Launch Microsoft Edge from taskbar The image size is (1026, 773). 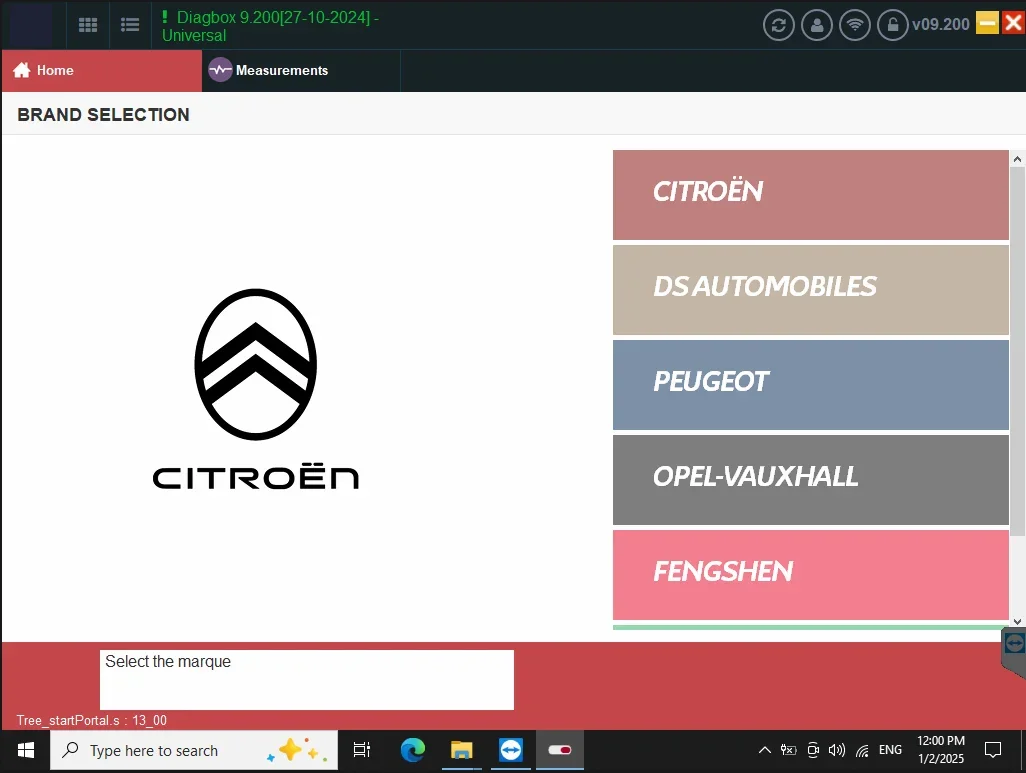tap(412, 750)
